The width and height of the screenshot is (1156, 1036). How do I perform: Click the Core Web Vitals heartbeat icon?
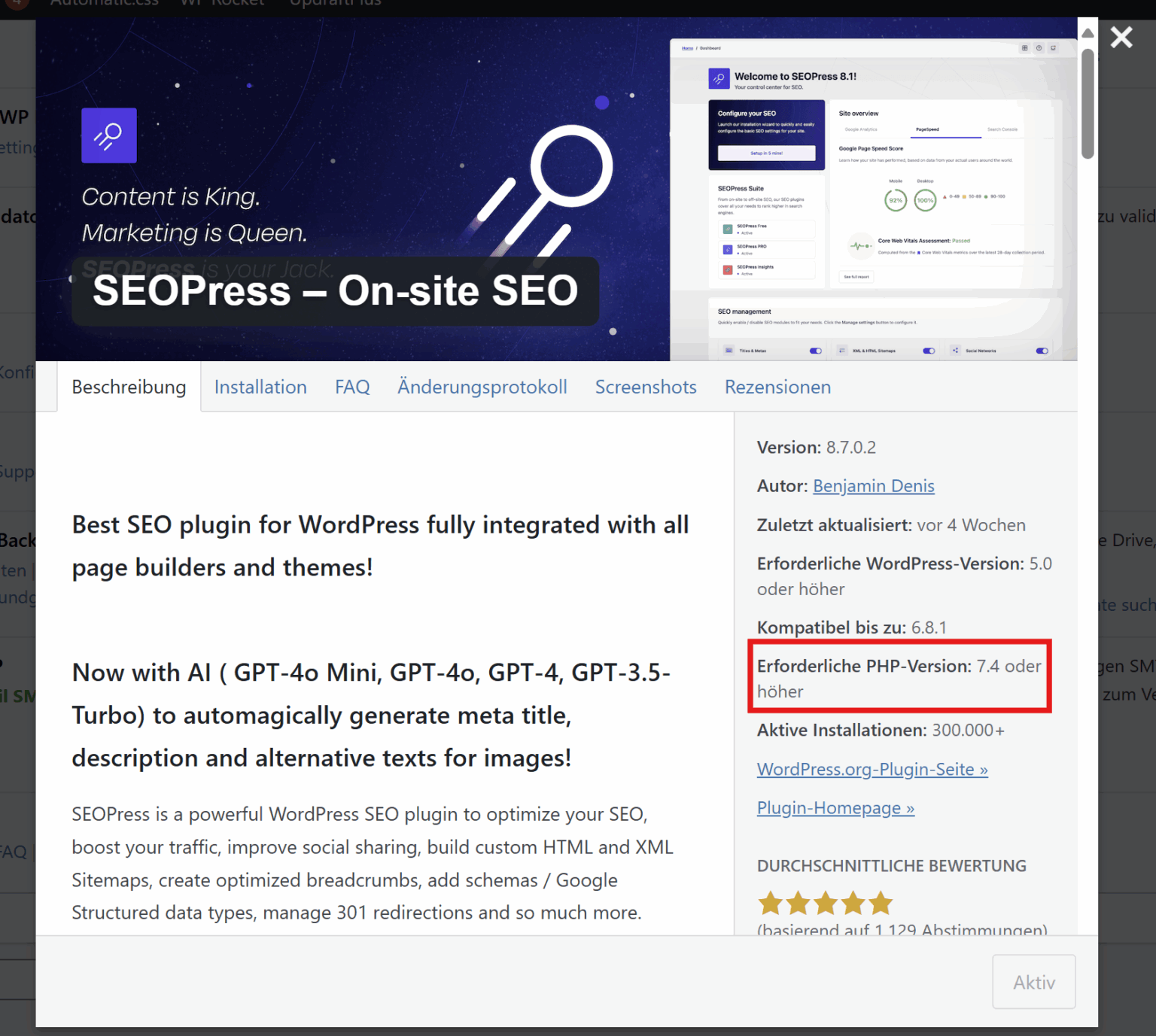pos(862,246)
